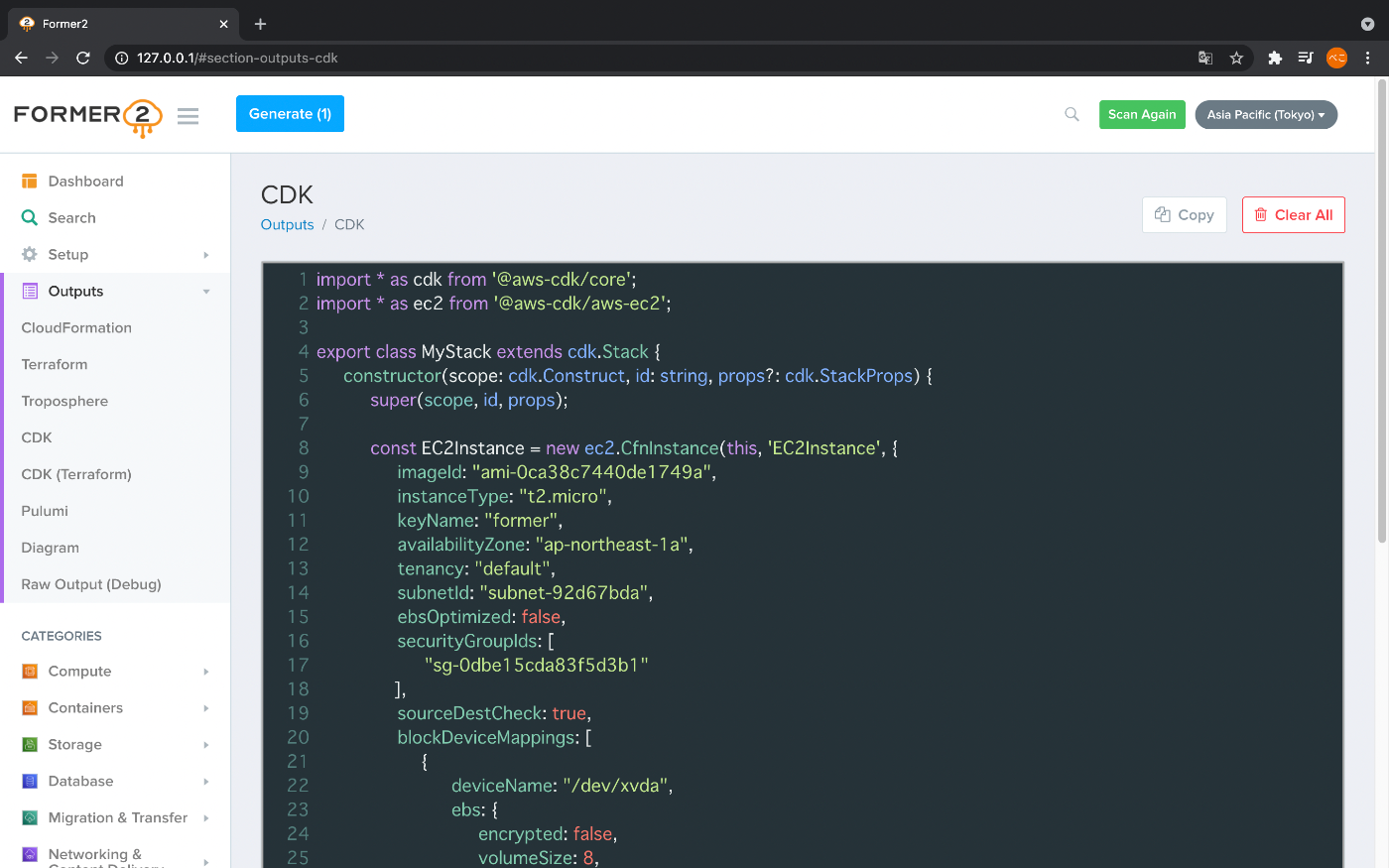Open the CloudFormation output page
The height and width of the screenshot is (868, 1389).
coord(76,328)
